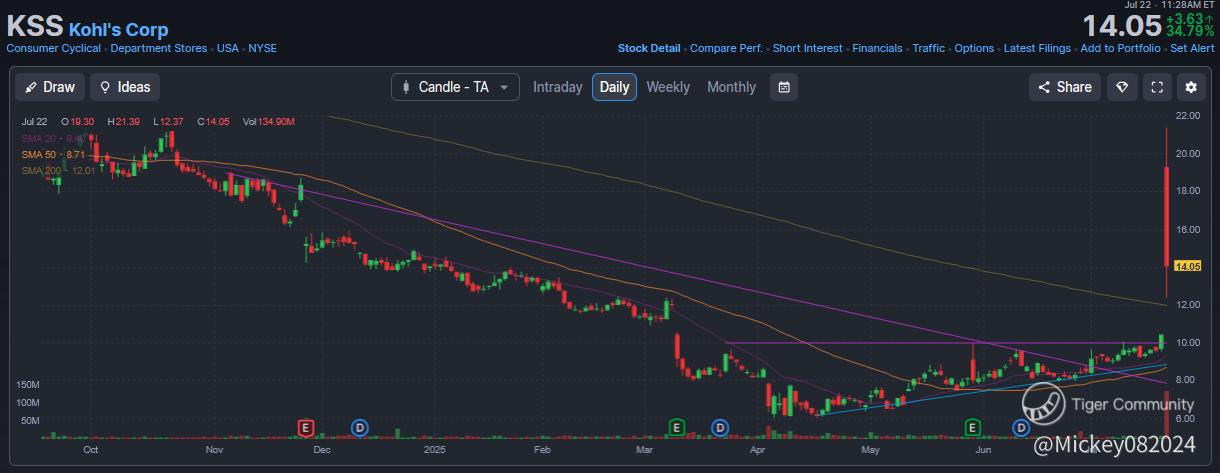Image resolution: width=1220 pixels, height=473 pixels.
Task: Click the red earnings E marker near December
Action: 307,428
